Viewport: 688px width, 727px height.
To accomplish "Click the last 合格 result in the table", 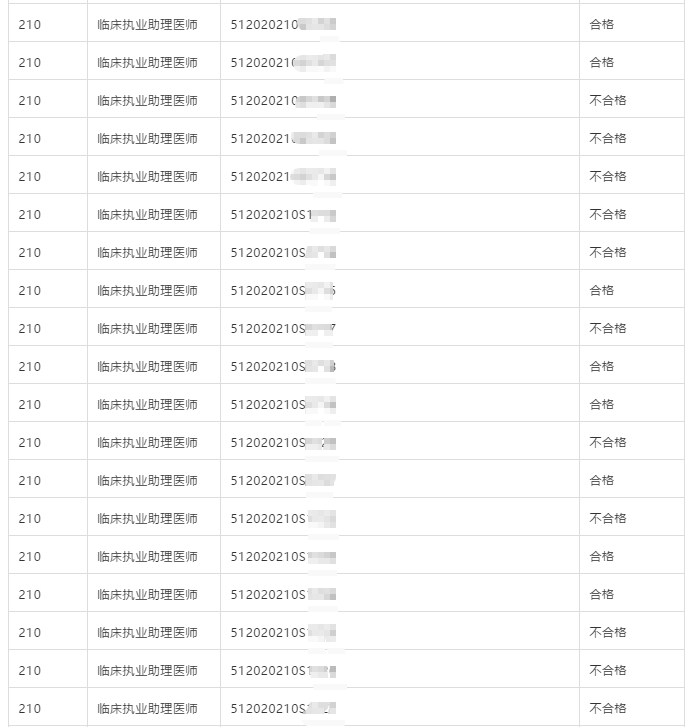I will pos(601,594).
